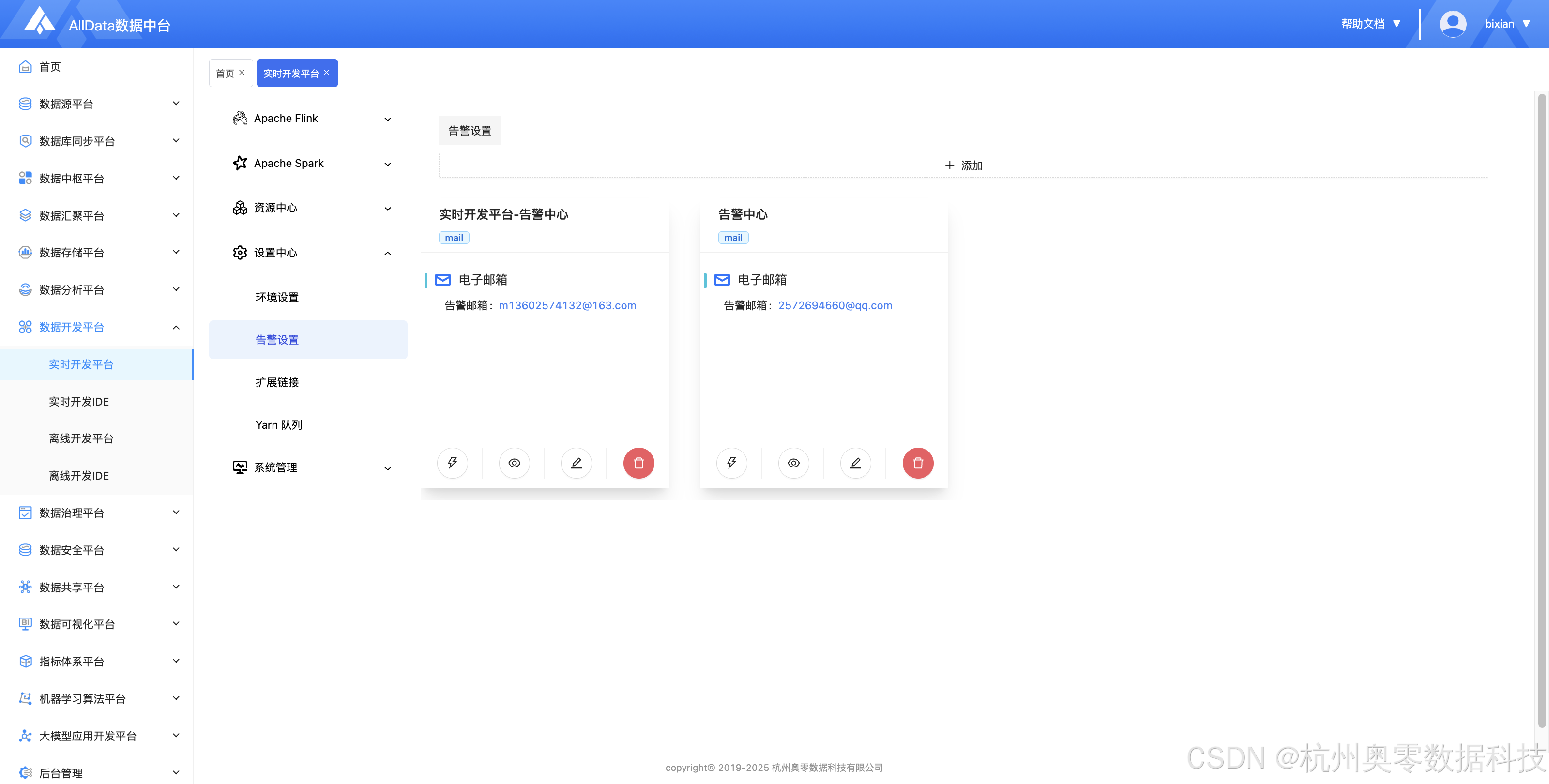1549x784 pixels.
Task: Click the eye view icon on first card
Action: (514, 463)
